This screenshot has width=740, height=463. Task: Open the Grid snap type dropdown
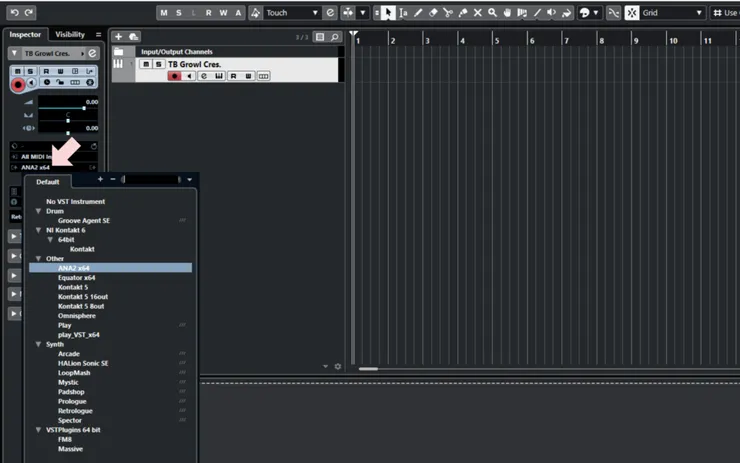pos(672,13)
